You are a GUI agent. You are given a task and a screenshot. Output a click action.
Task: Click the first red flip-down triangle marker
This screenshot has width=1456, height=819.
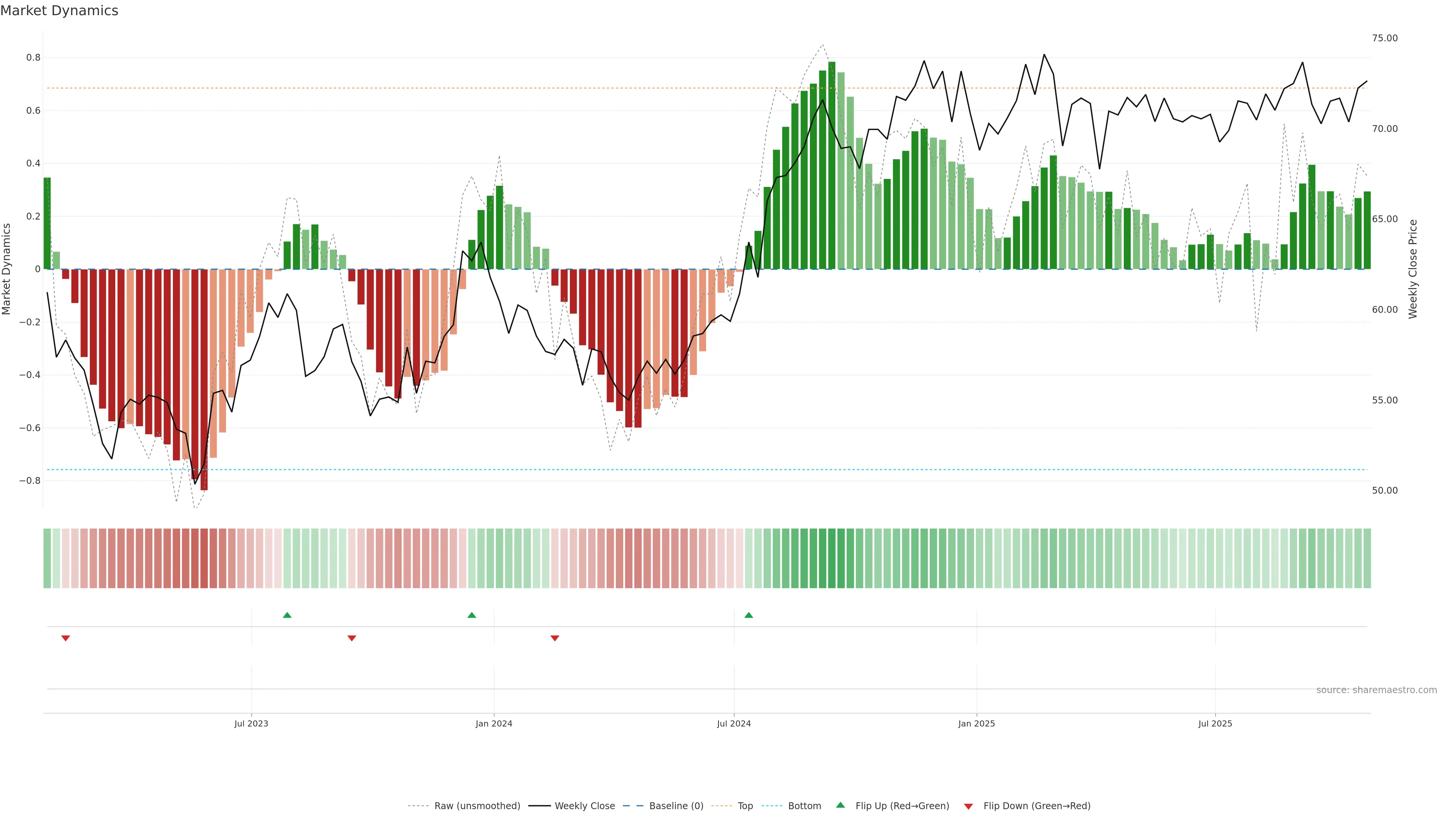(66, 638)
